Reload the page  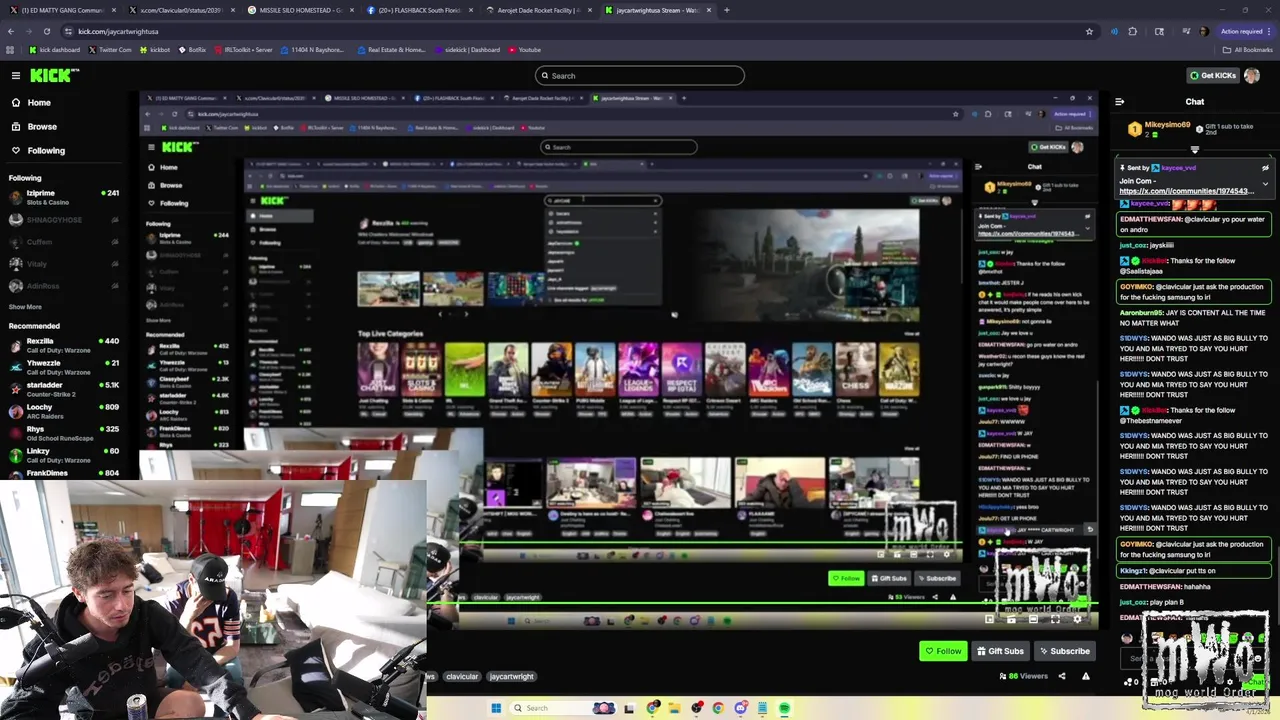coord(46,31)
